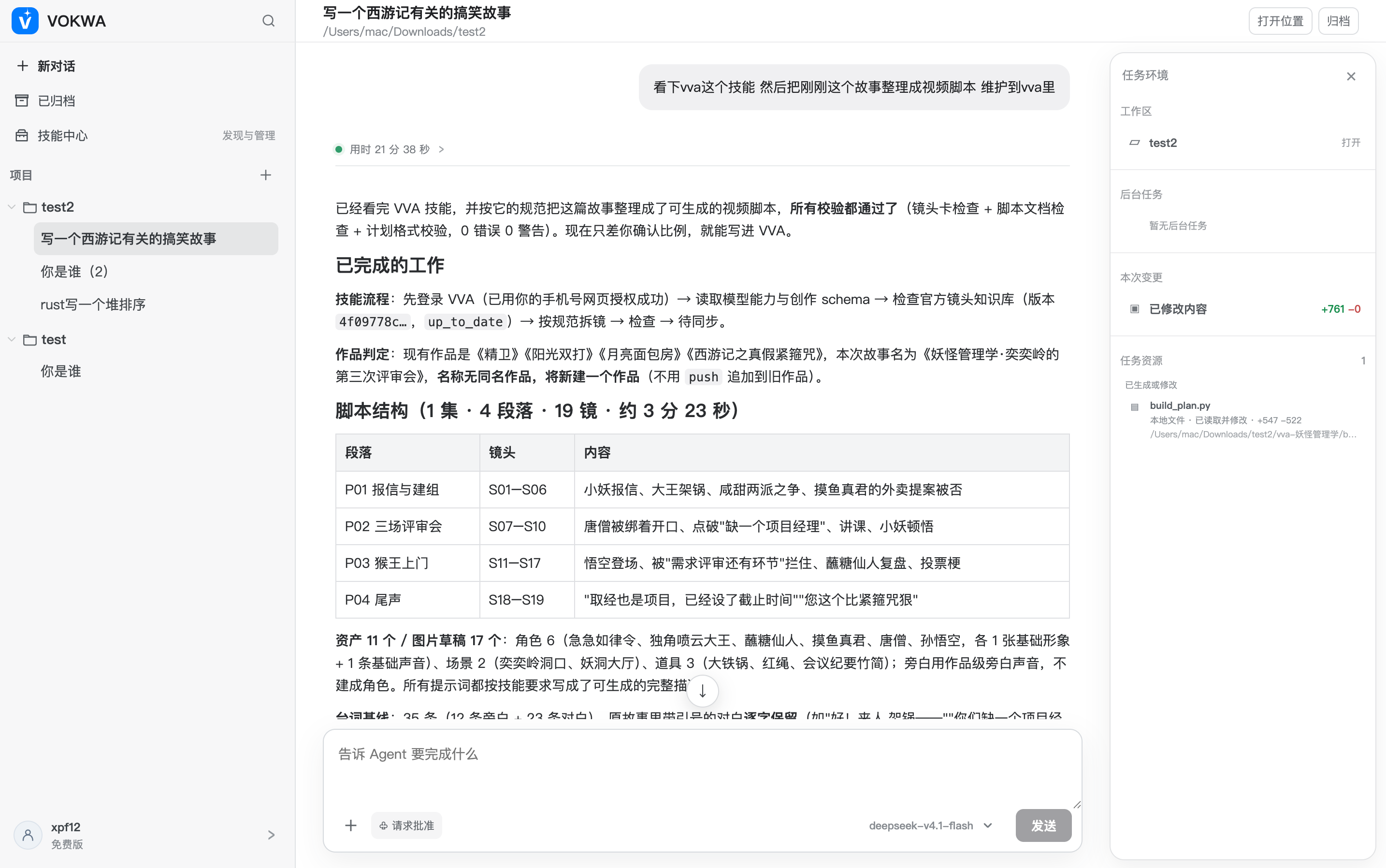This screenshot has width=1386, height=868.
Task: Open 已修改内容 changes entry
Action: pos(1242,309)
